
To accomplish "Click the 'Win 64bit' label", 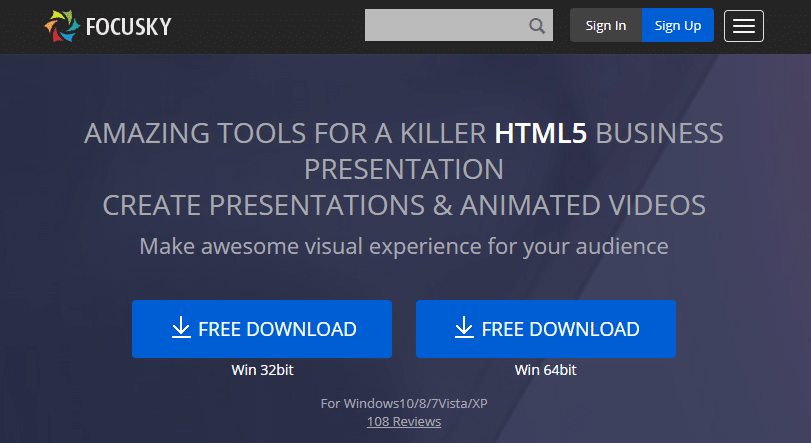I will click(546, 370).
